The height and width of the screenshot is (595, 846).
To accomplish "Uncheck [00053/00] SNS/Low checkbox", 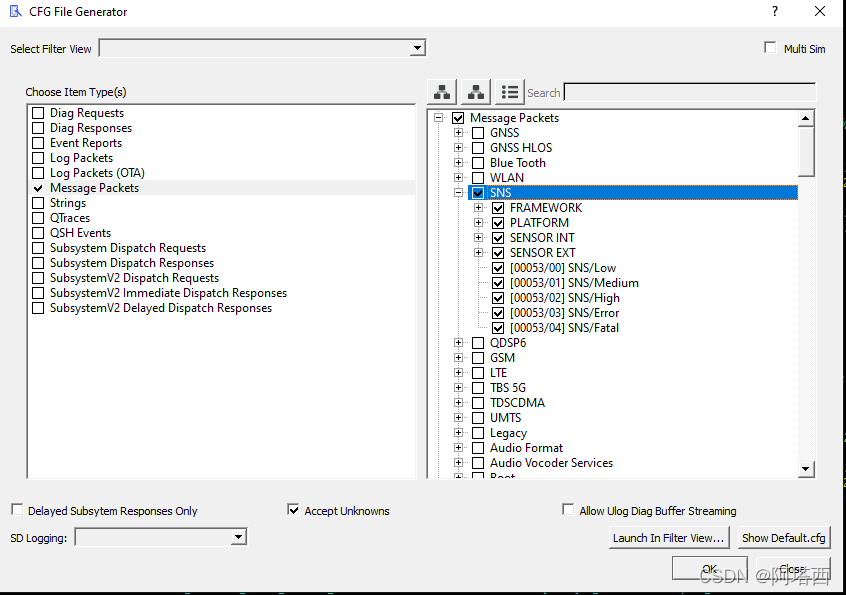I will point(498,268).
